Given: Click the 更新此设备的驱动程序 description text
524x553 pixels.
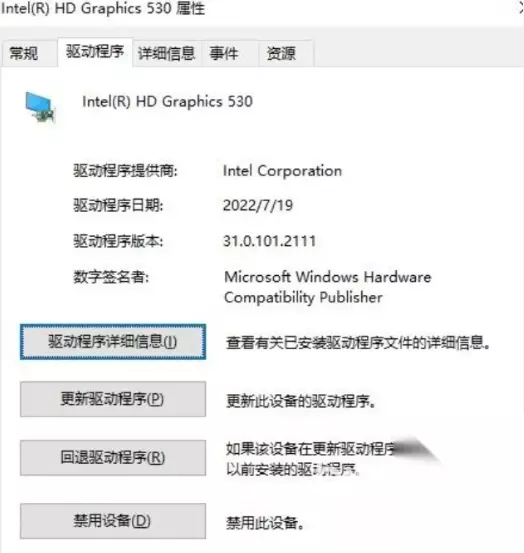Looking at the screenshot, I should (x=300, y=401).
